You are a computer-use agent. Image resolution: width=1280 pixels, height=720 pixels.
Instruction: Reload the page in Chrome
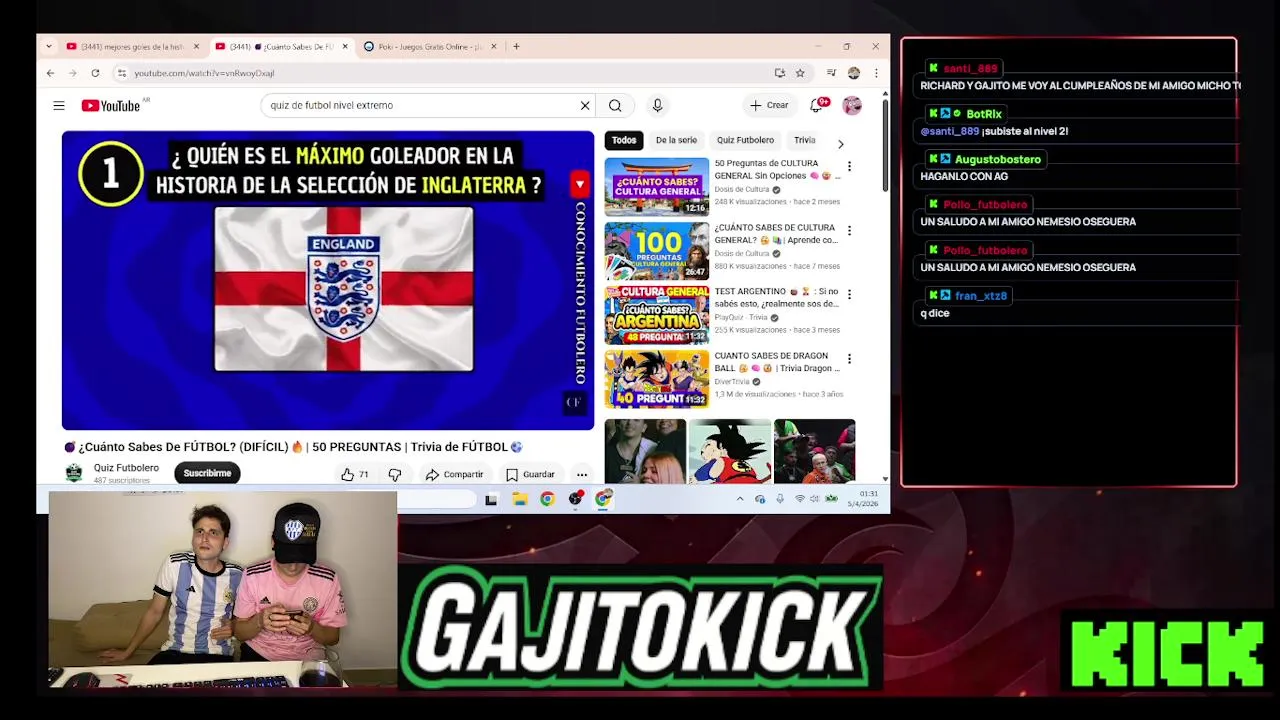coord(95,73)
